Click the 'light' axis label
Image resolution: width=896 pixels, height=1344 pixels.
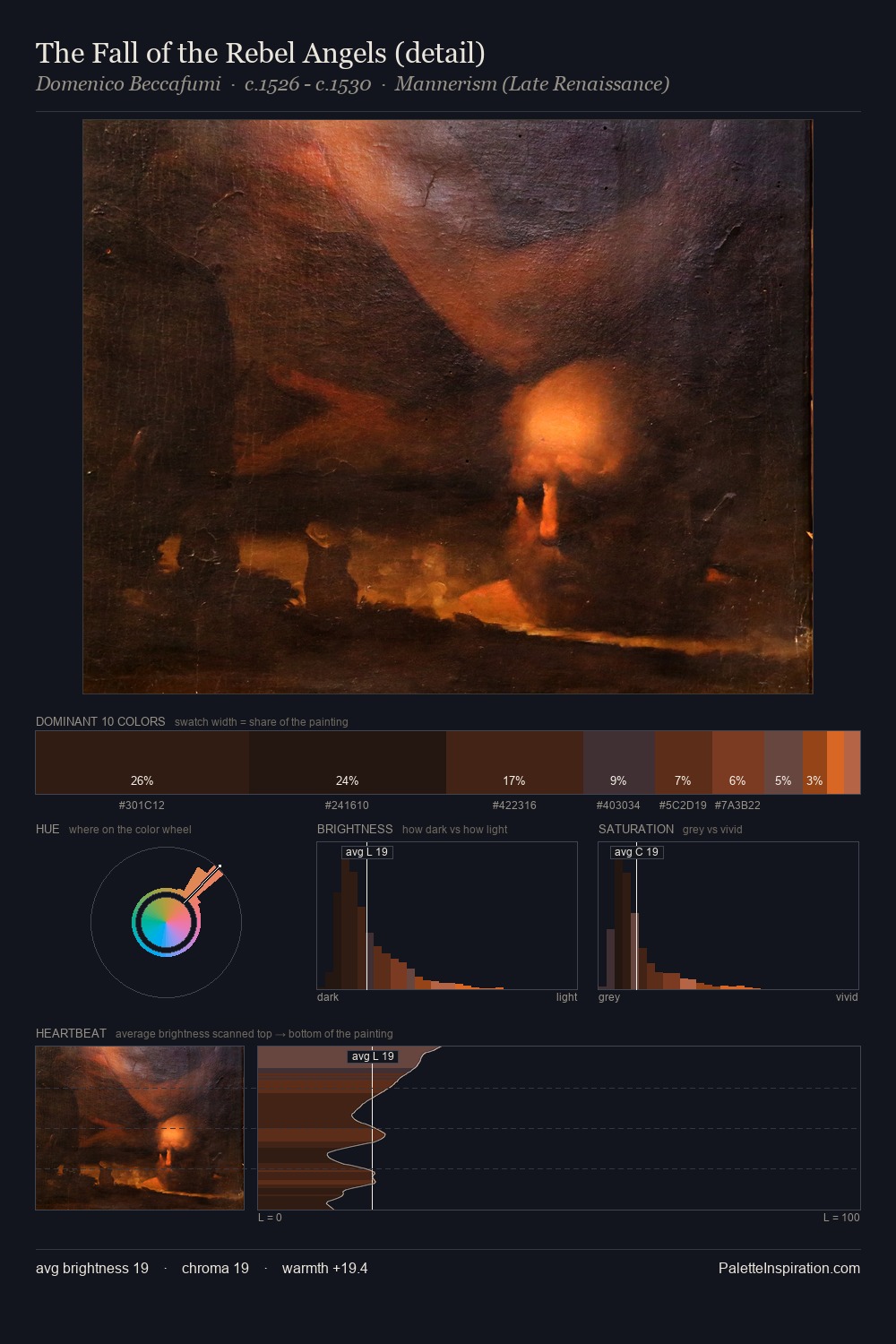click(x=566, y=997)
